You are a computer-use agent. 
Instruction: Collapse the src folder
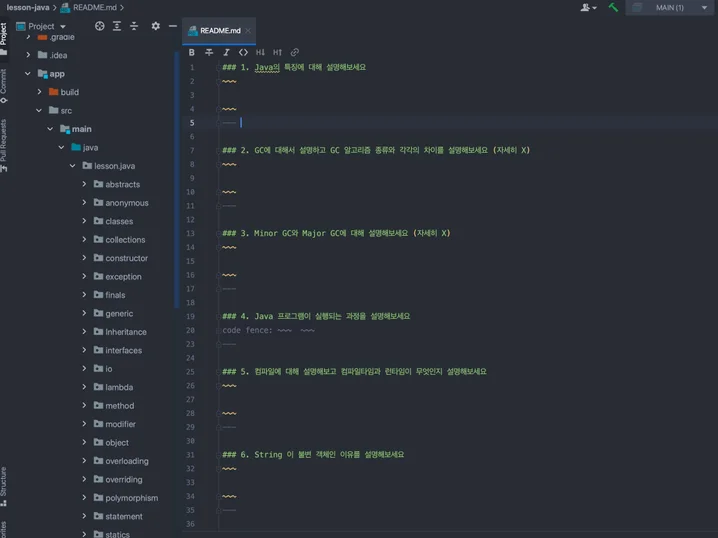(39, 110)
